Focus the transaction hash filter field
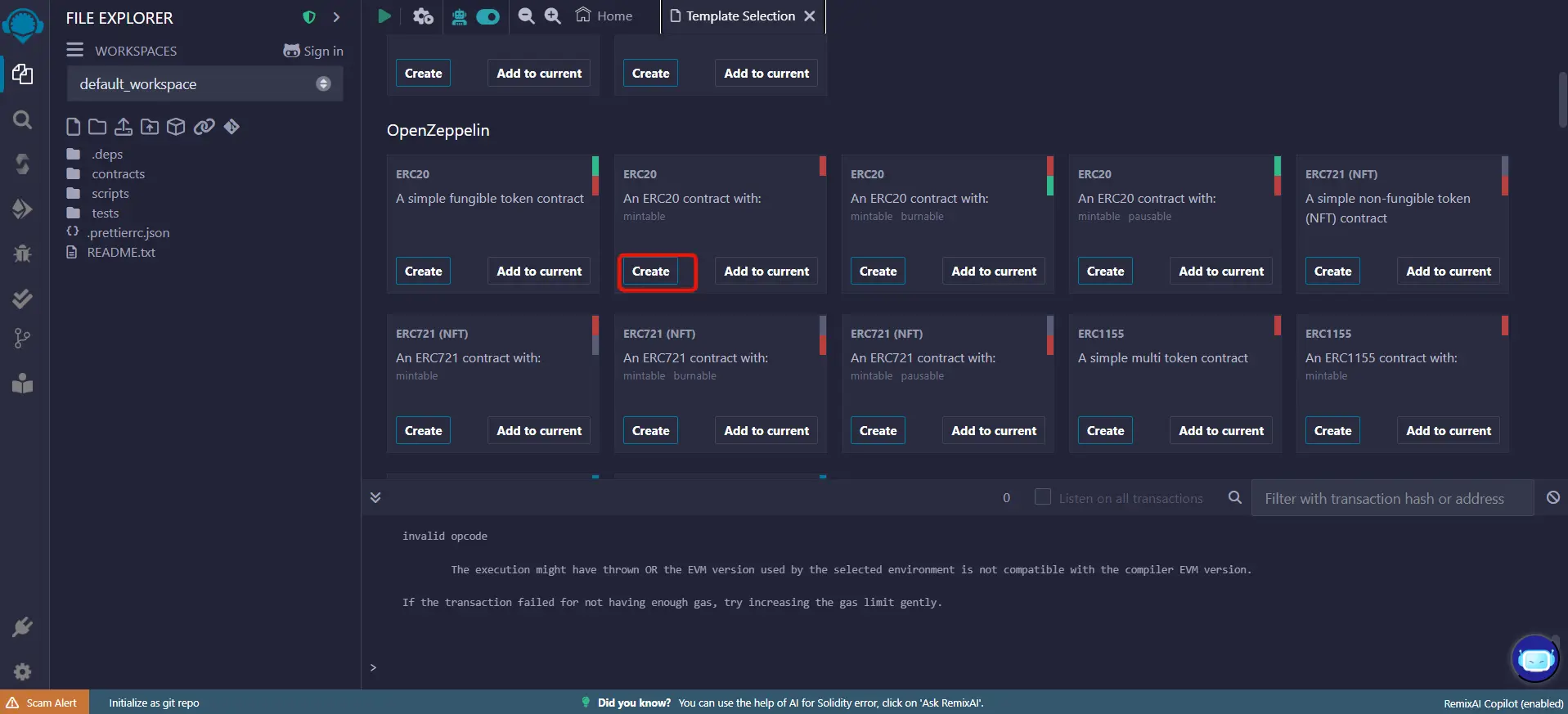Screen dimensions: 1568x714 1392,498
